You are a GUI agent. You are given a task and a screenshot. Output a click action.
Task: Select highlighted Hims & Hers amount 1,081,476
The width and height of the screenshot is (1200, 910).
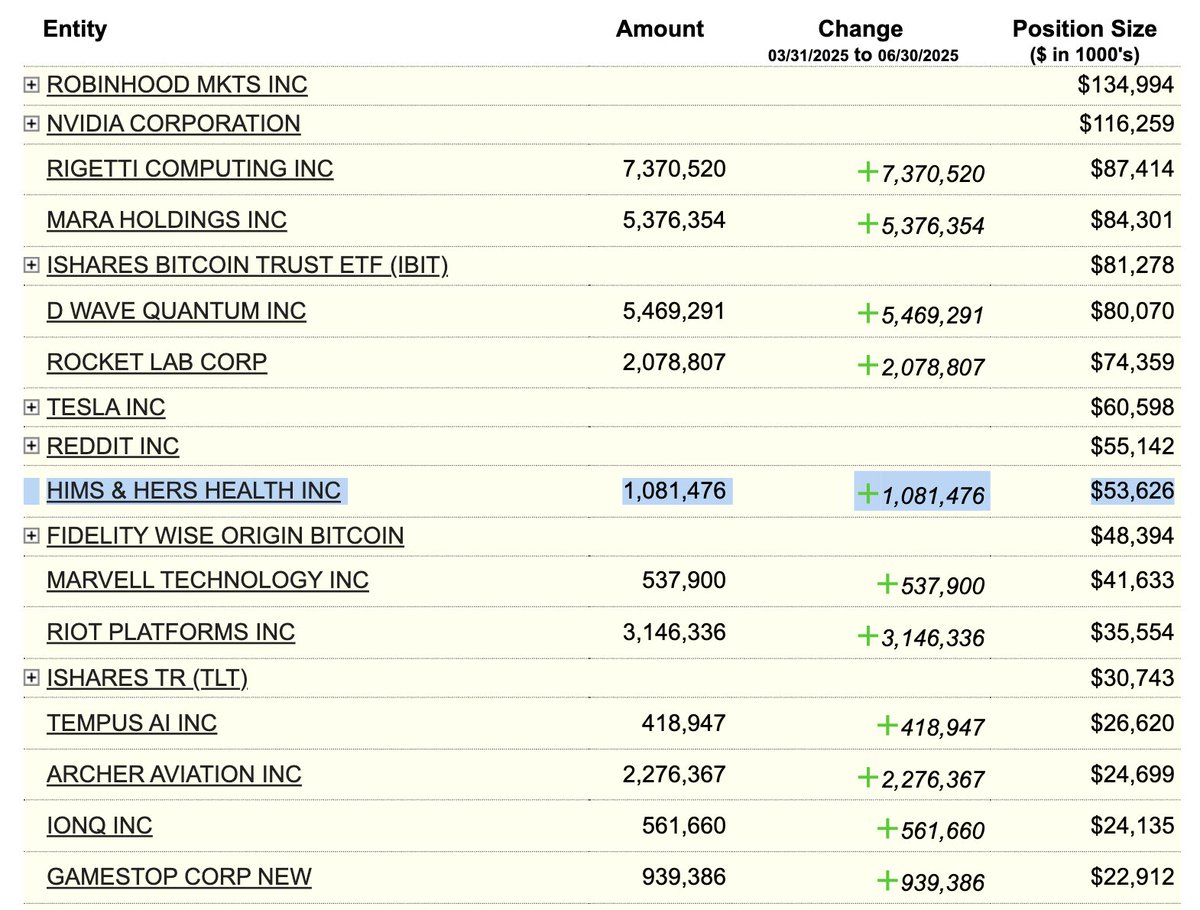674,491
